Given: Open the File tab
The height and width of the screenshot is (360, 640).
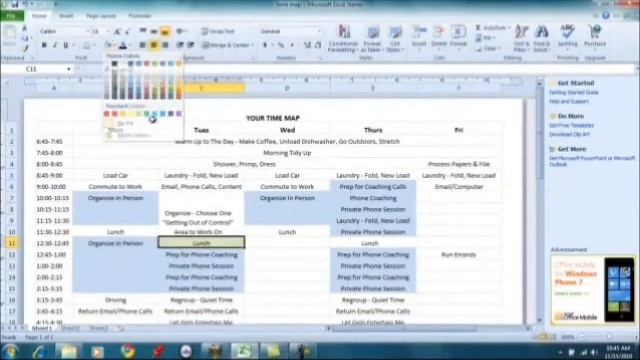Looking at the screenshot, I should coord(11,16).
